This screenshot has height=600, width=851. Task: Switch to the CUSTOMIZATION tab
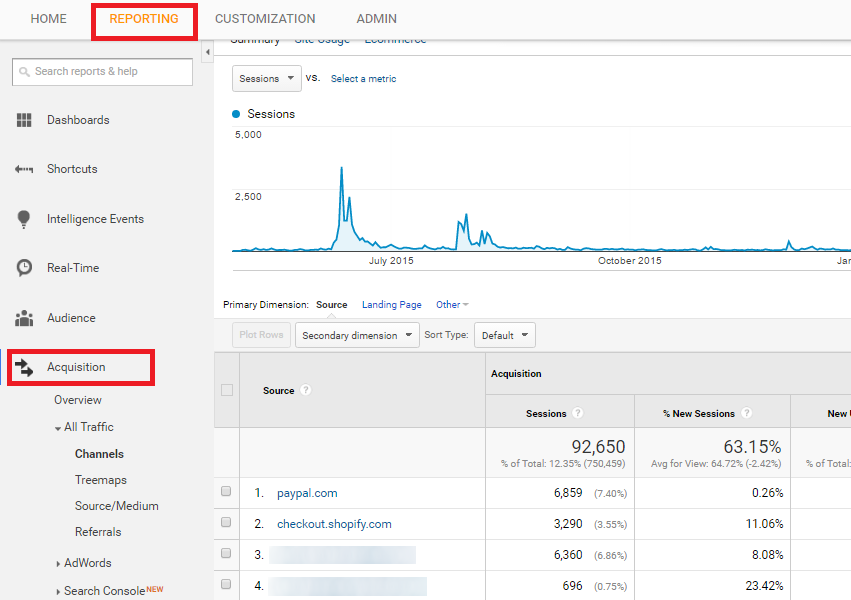click(265, 18)
